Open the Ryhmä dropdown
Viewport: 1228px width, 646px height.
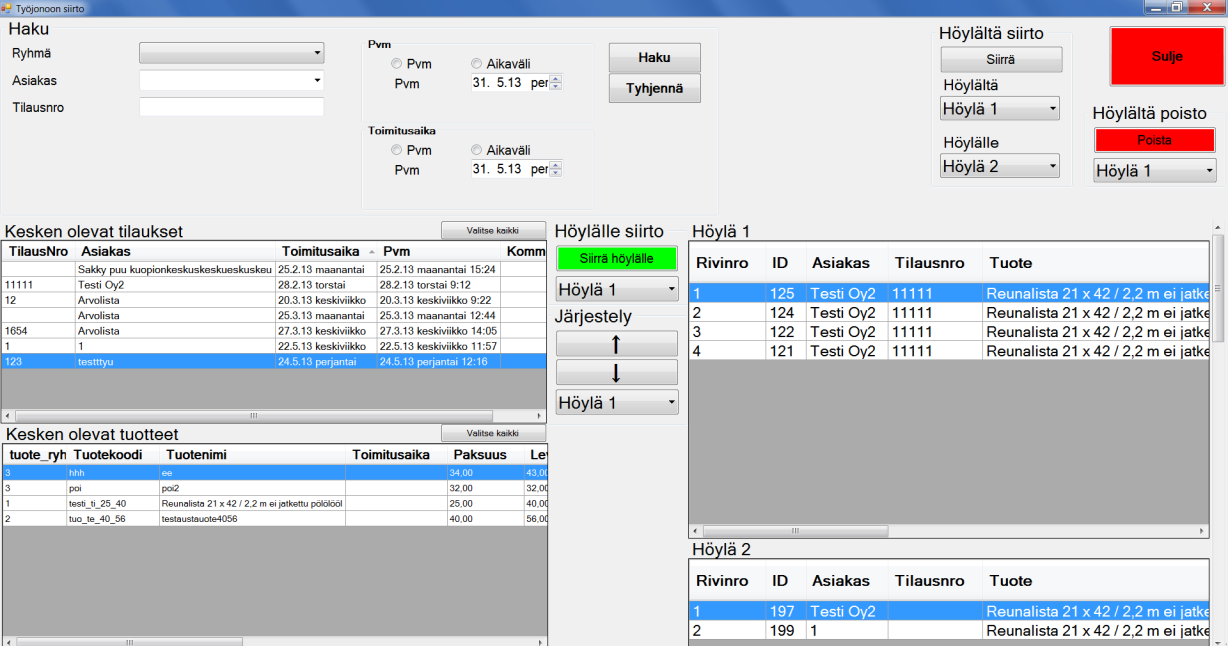[231, 53]
